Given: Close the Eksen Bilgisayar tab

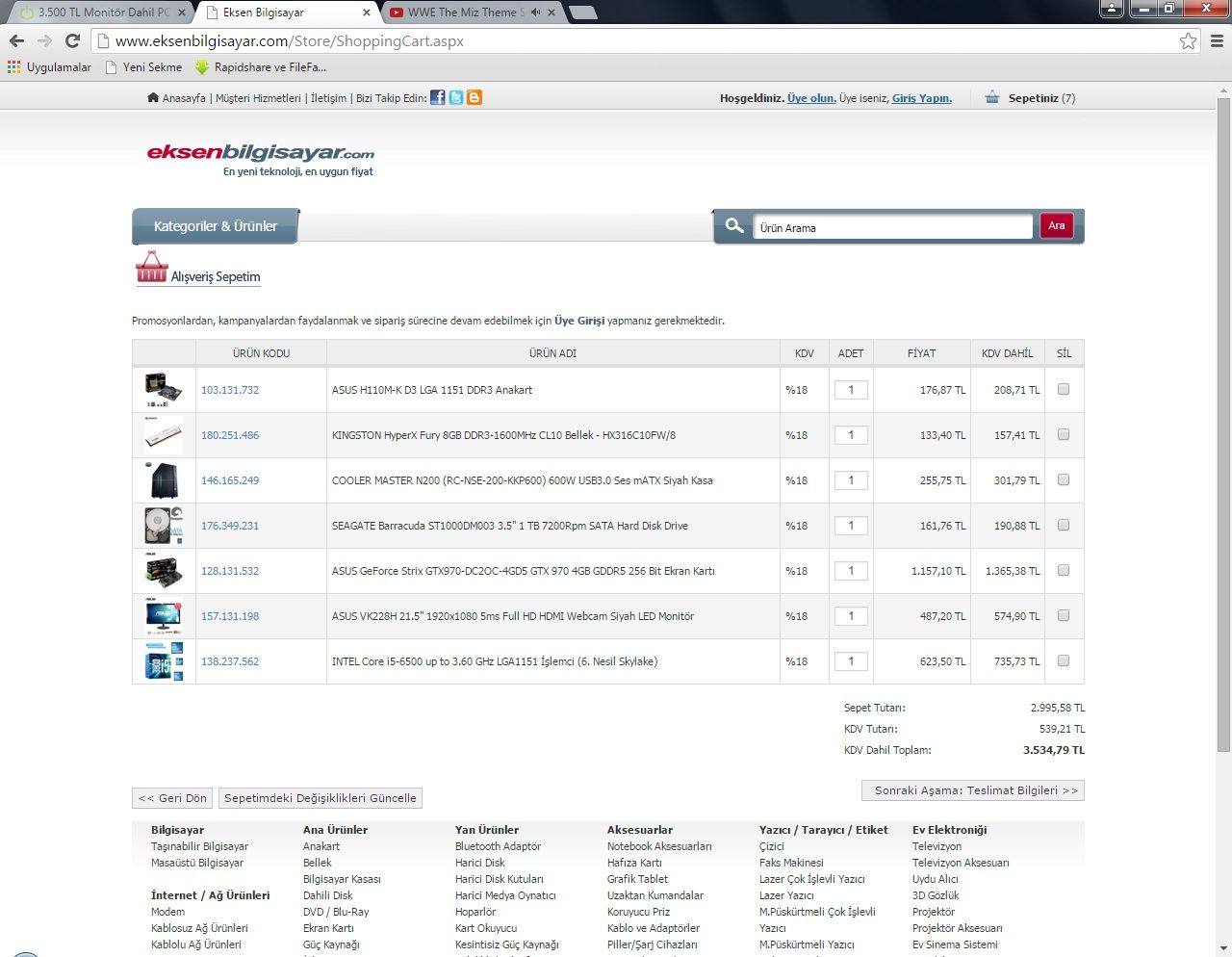Looking at the screenshot, I should tap(367, 13).
